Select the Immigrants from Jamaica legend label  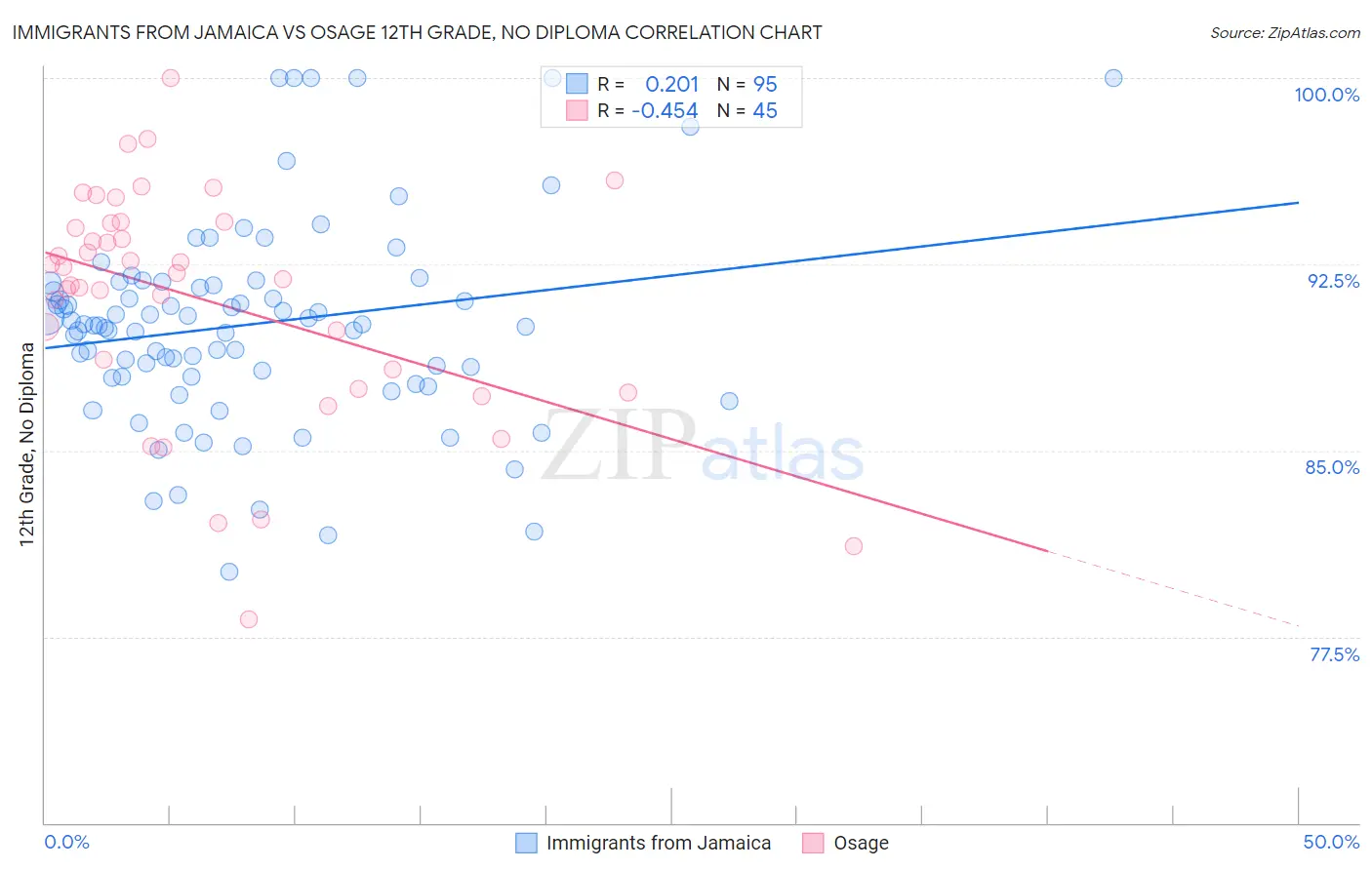click(659, 843)
